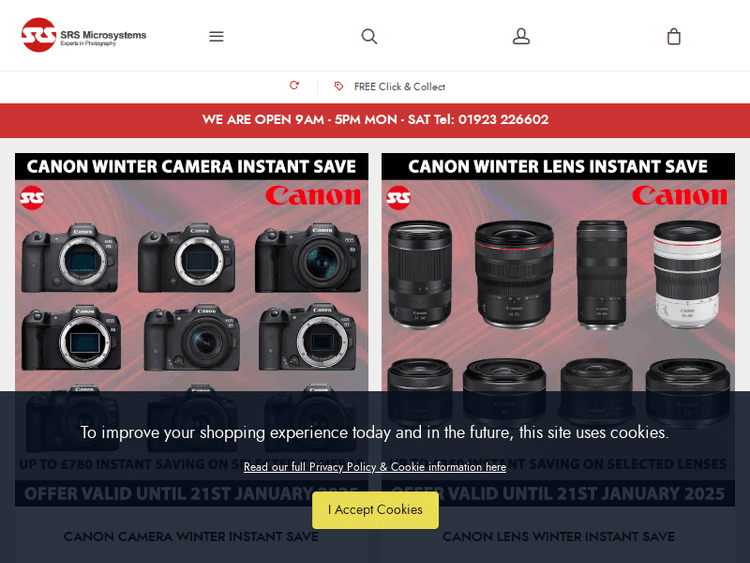Click Canon Lens Winter Instant Save title
Screen dimensions: 750x563
[x=558, y=537]
